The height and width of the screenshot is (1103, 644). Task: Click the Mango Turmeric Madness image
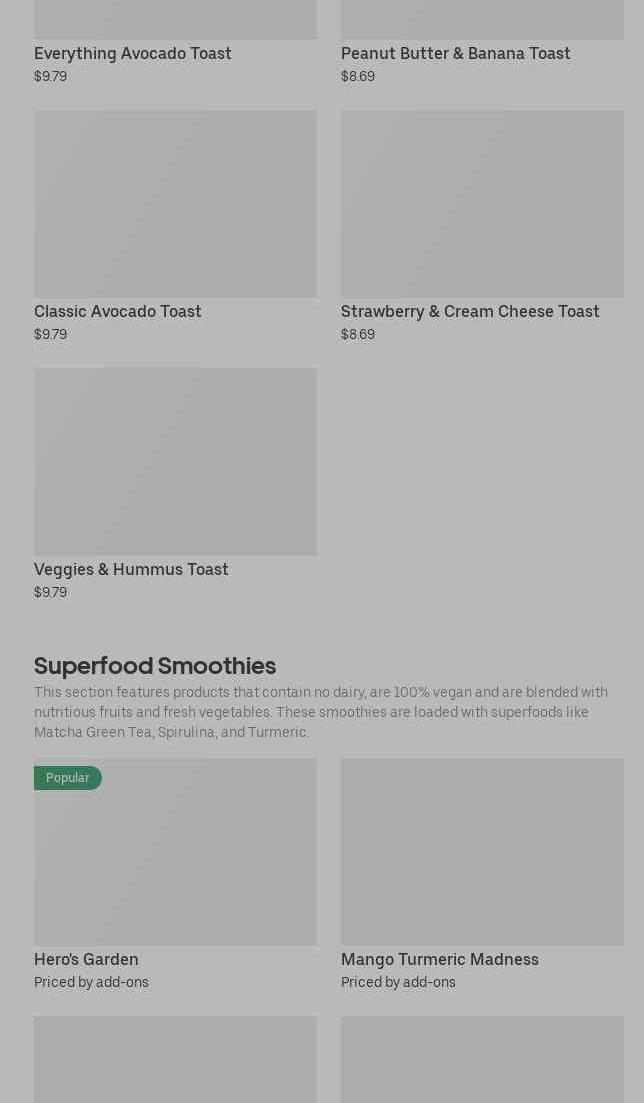pyautogui.click(x=482, y=851)
